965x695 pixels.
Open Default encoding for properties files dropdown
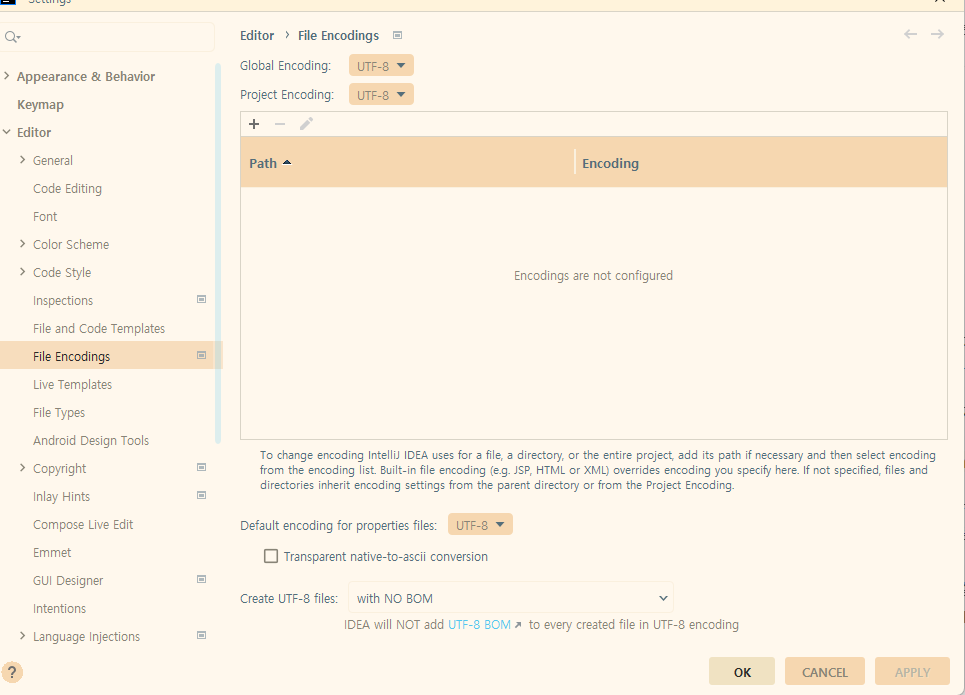[x=480, y=525]
